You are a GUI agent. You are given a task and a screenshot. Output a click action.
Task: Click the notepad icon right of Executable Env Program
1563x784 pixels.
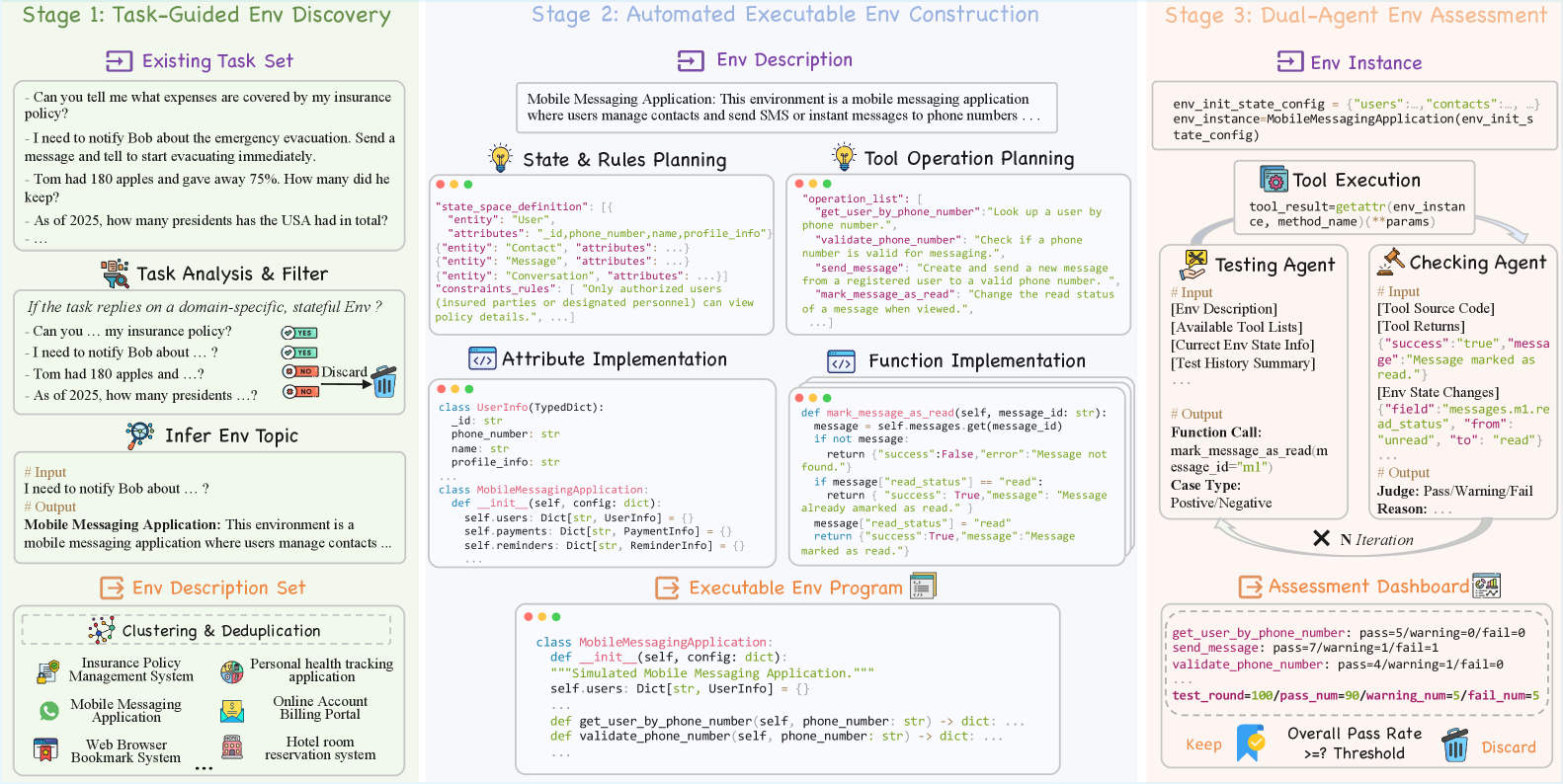click(x=923, y=586)
